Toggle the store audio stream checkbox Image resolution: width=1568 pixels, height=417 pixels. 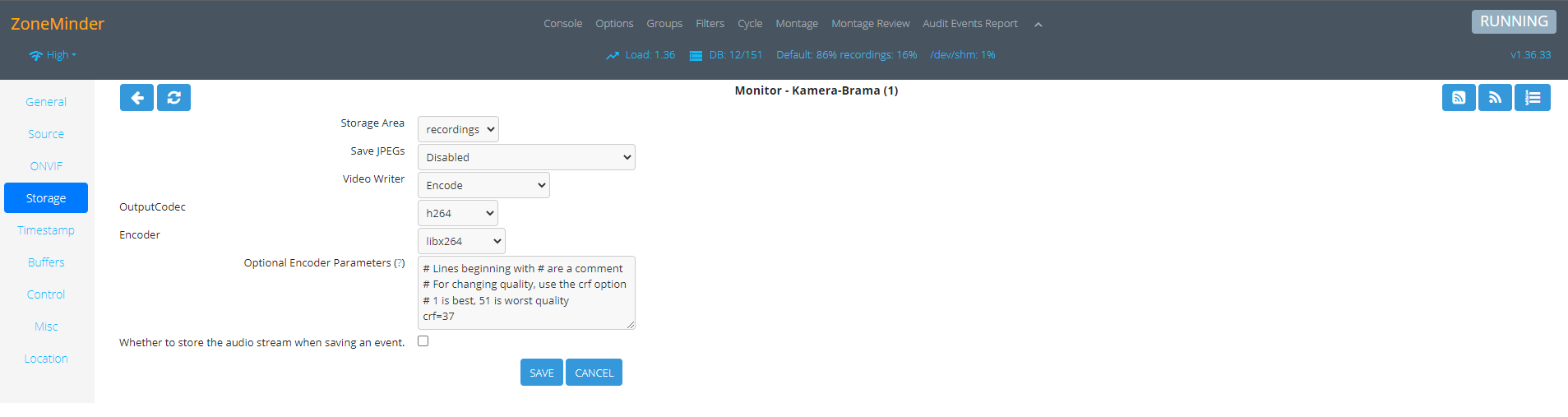tap(423, 341)
